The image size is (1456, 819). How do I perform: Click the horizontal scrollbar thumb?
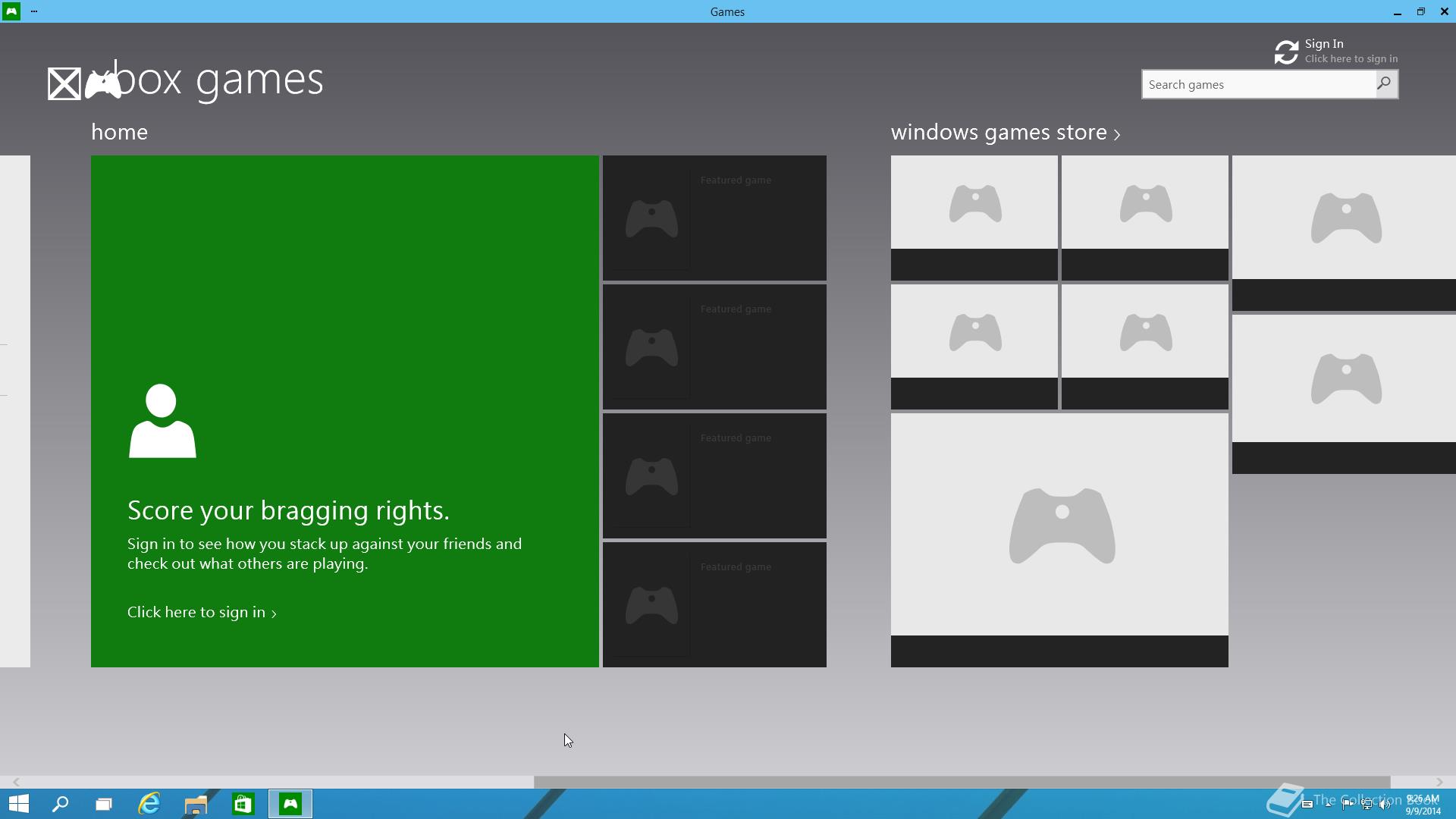pyautogui.click(x=962, y=782)
